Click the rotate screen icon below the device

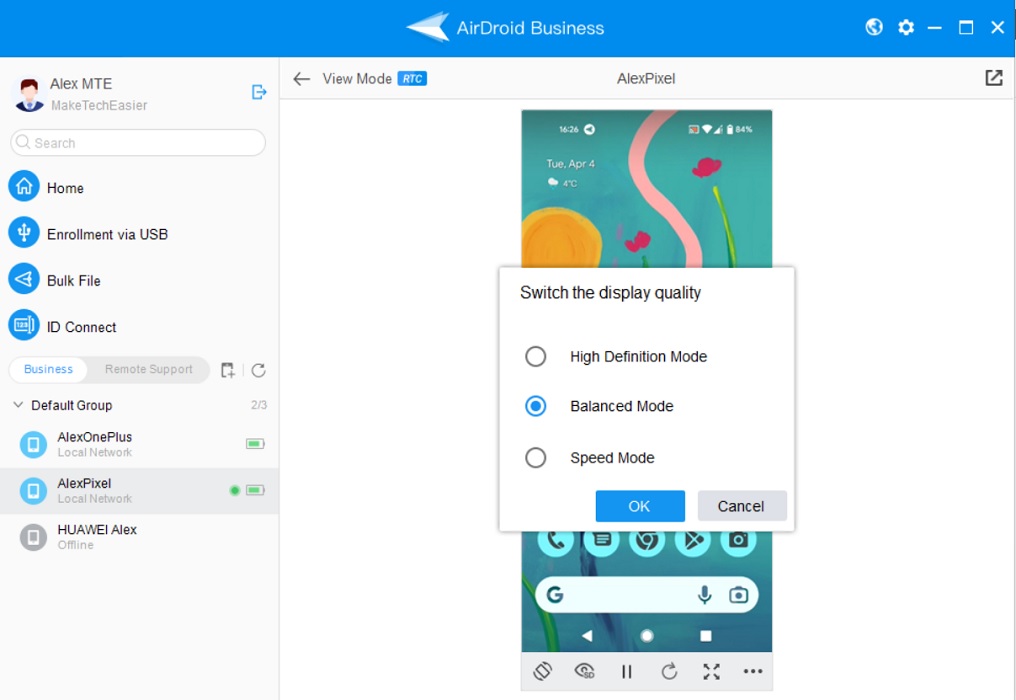[x=543, y=671]
